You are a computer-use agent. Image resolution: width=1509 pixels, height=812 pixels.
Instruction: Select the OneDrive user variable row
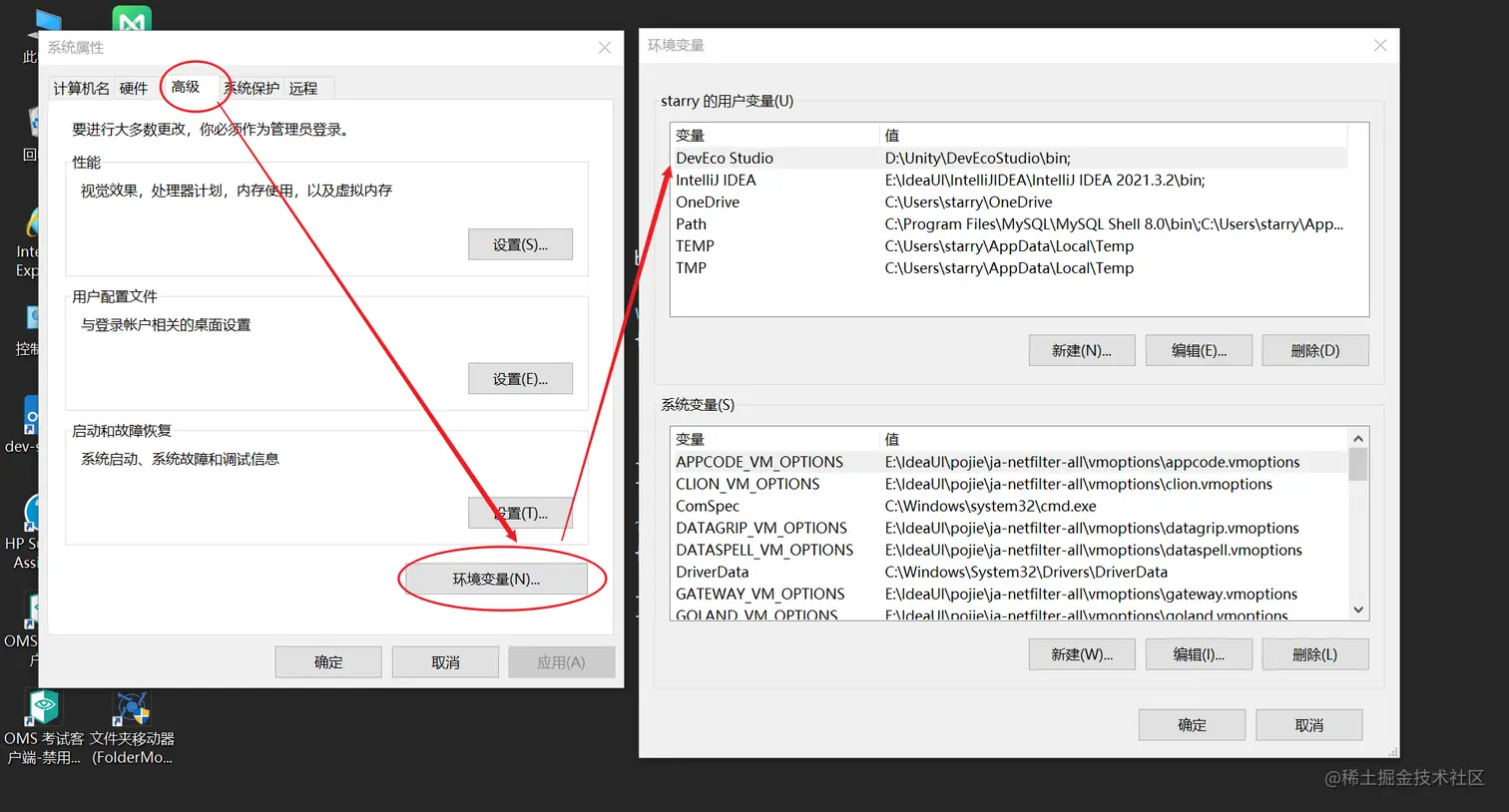pyautogui.click(x=1009, y=202)
